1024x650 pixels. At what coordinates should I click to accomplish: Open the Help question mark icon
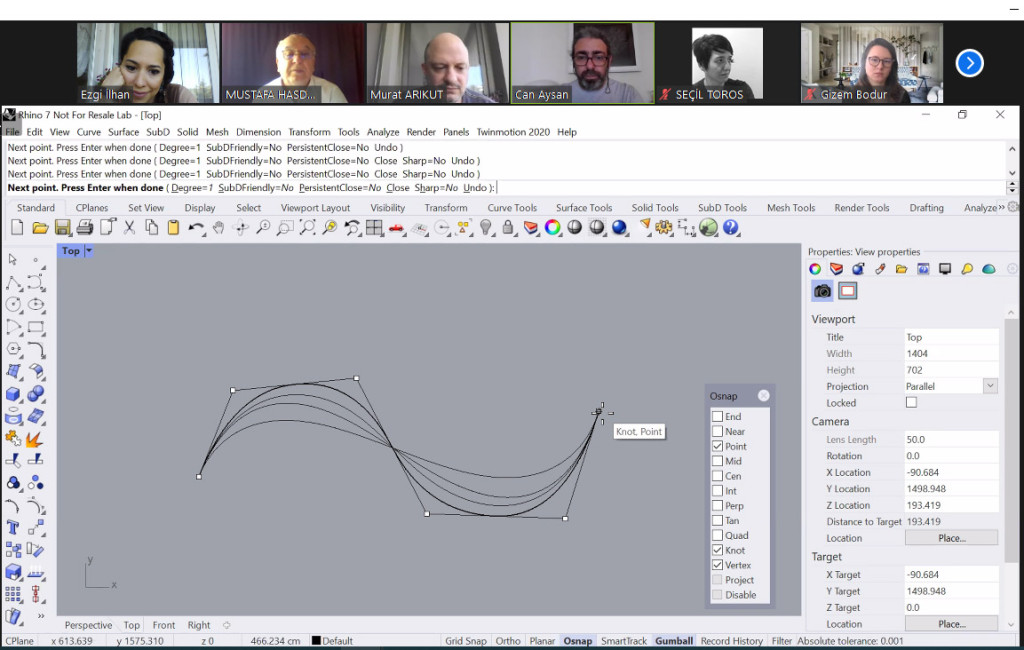[731, 228]
